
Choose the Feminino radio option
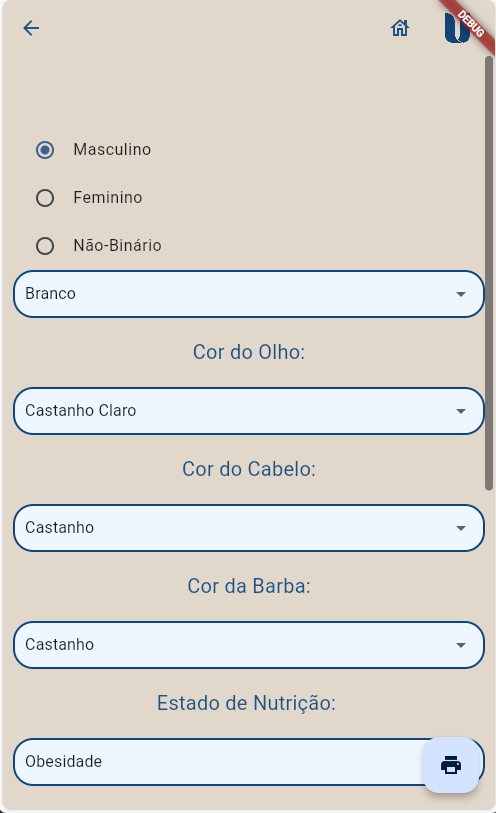(45, 198)
